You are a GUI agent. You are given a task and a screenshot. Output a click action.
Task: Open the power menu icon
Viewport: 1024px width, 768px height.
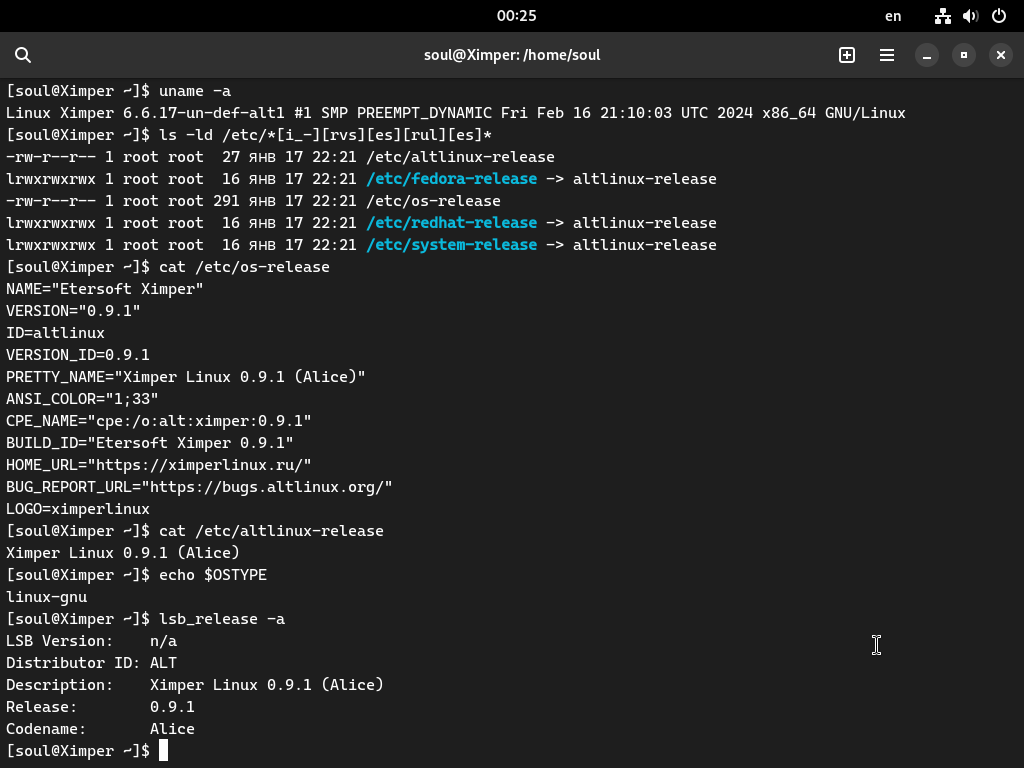[x=999, y=16]
